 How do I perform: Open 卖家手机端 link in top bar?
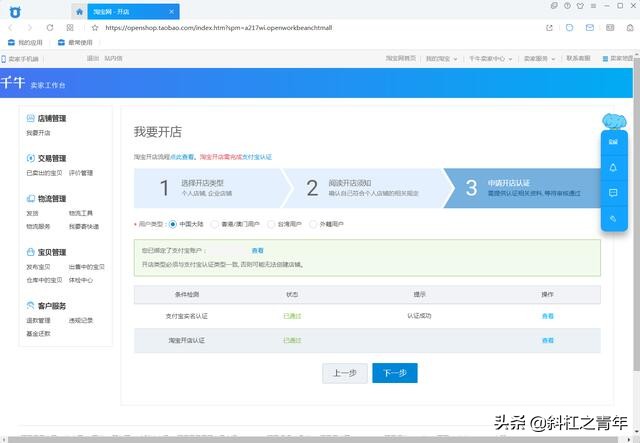20,59
